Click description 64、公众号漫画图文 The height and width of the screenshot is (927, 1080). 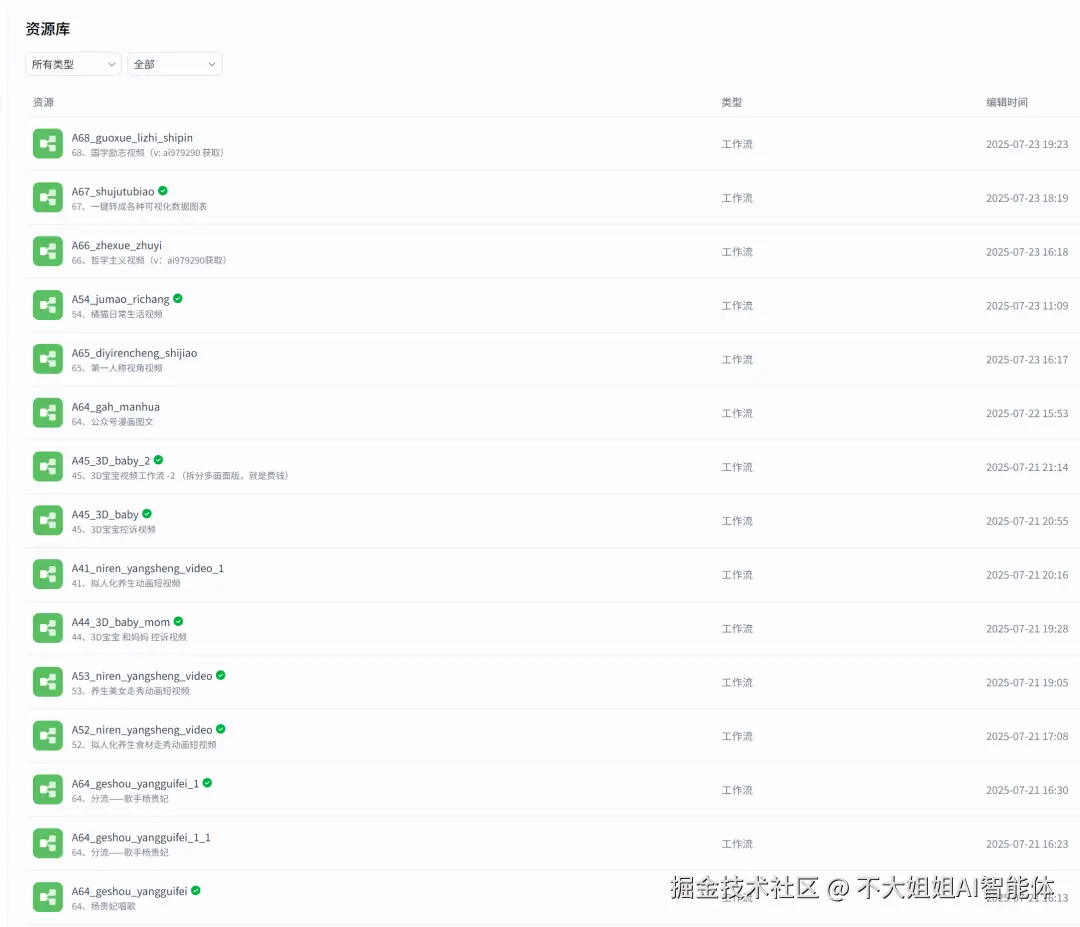coord(112,421)
